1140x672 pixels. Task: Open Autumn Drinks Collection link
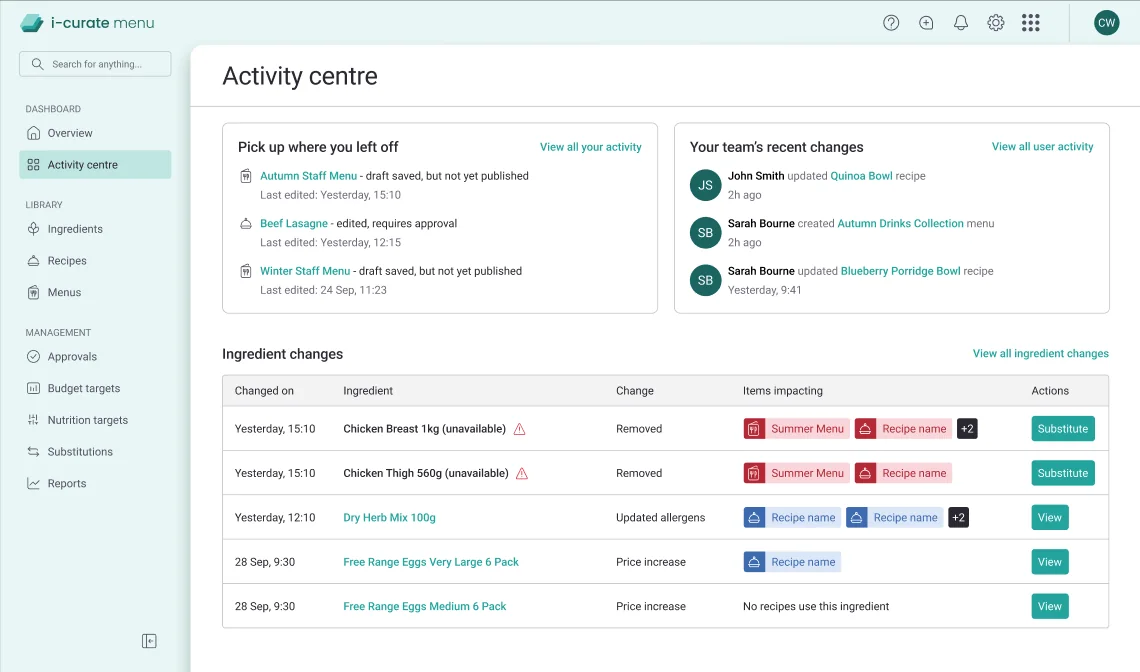pos(900,223)
